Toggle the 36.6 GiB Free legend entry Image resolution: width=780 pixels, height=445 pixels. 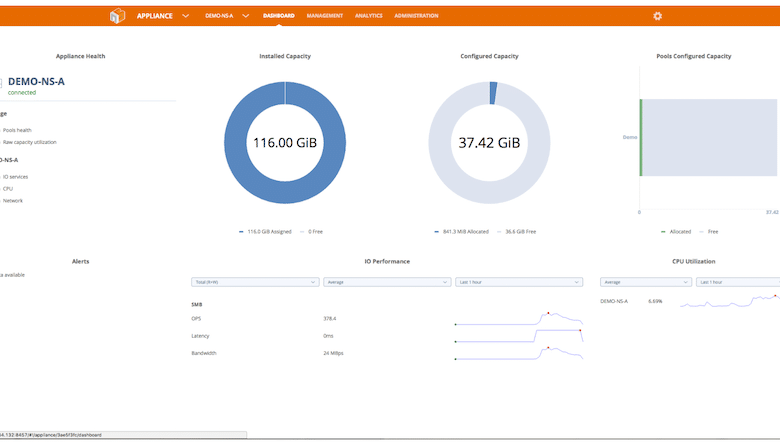pos(516,232)
